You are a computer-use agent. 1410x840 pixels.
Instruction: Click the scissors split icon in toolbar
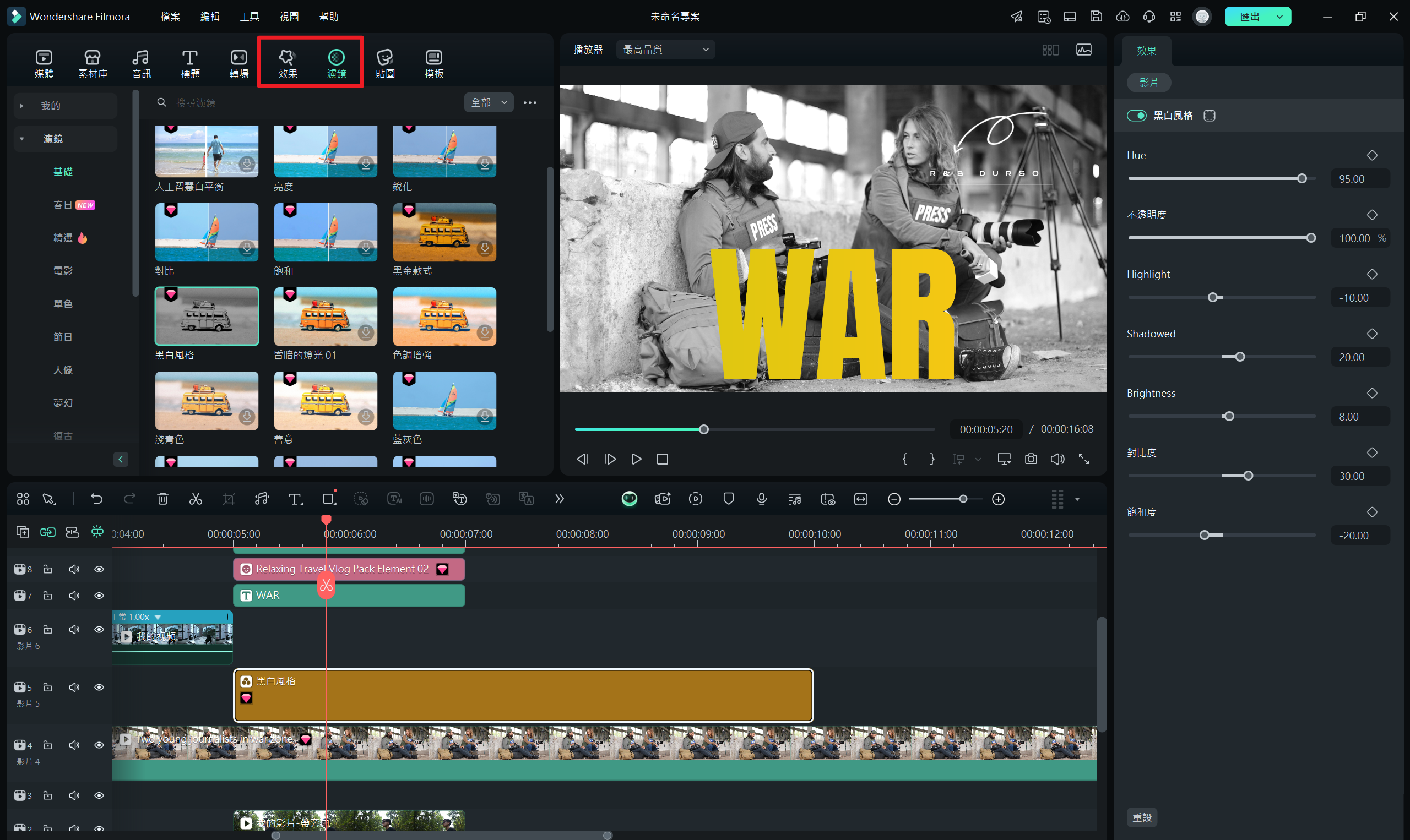click(x=196, y=499)
